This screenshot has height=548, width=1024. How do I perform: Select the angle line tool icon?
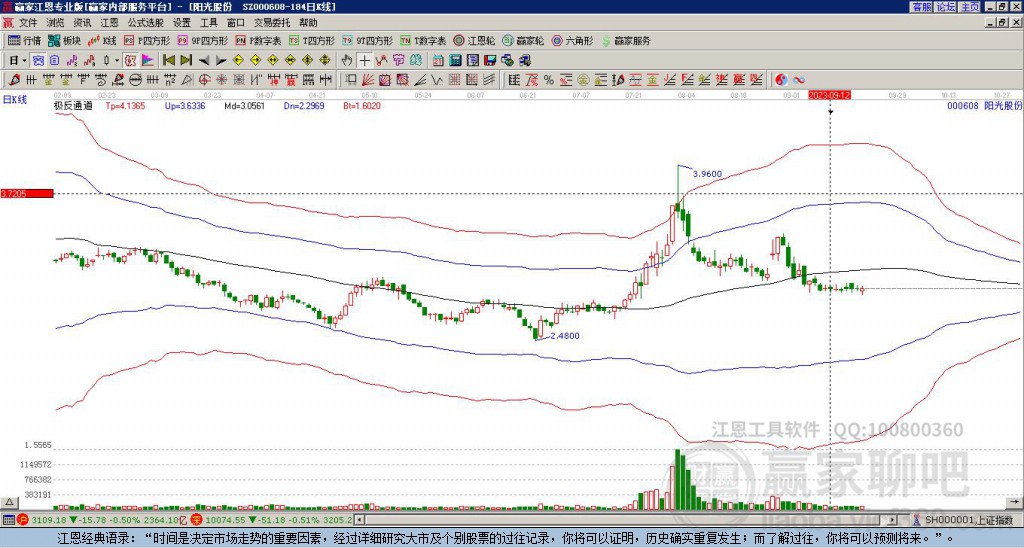pyautogui.click(x=419, y=80)
